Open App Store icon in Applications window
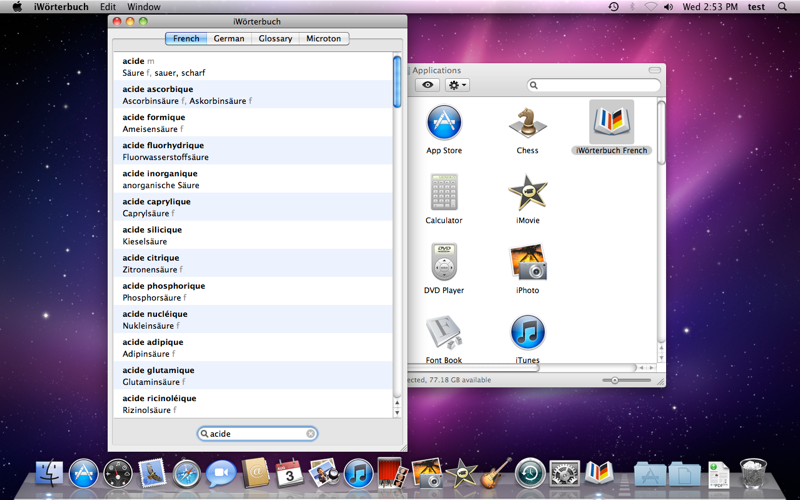The image size is (800, 500). [x=444, y=122]
